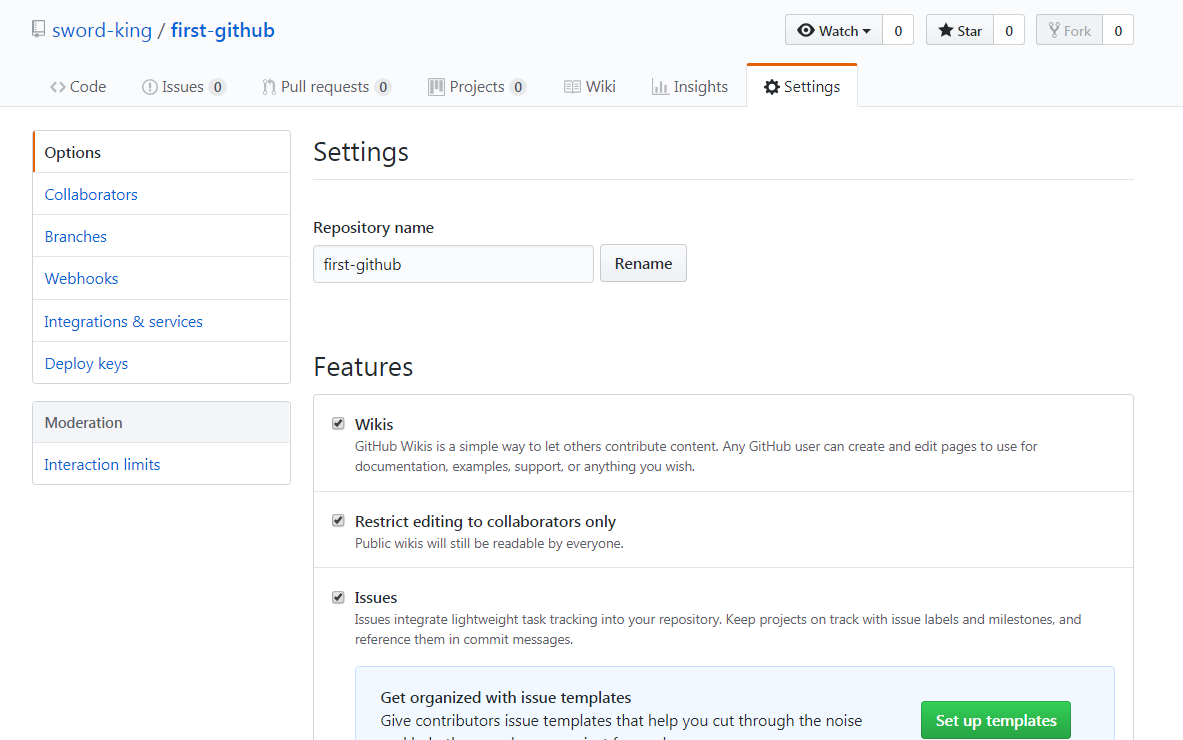Open the sword-king owner profile link

pos(102,30)
